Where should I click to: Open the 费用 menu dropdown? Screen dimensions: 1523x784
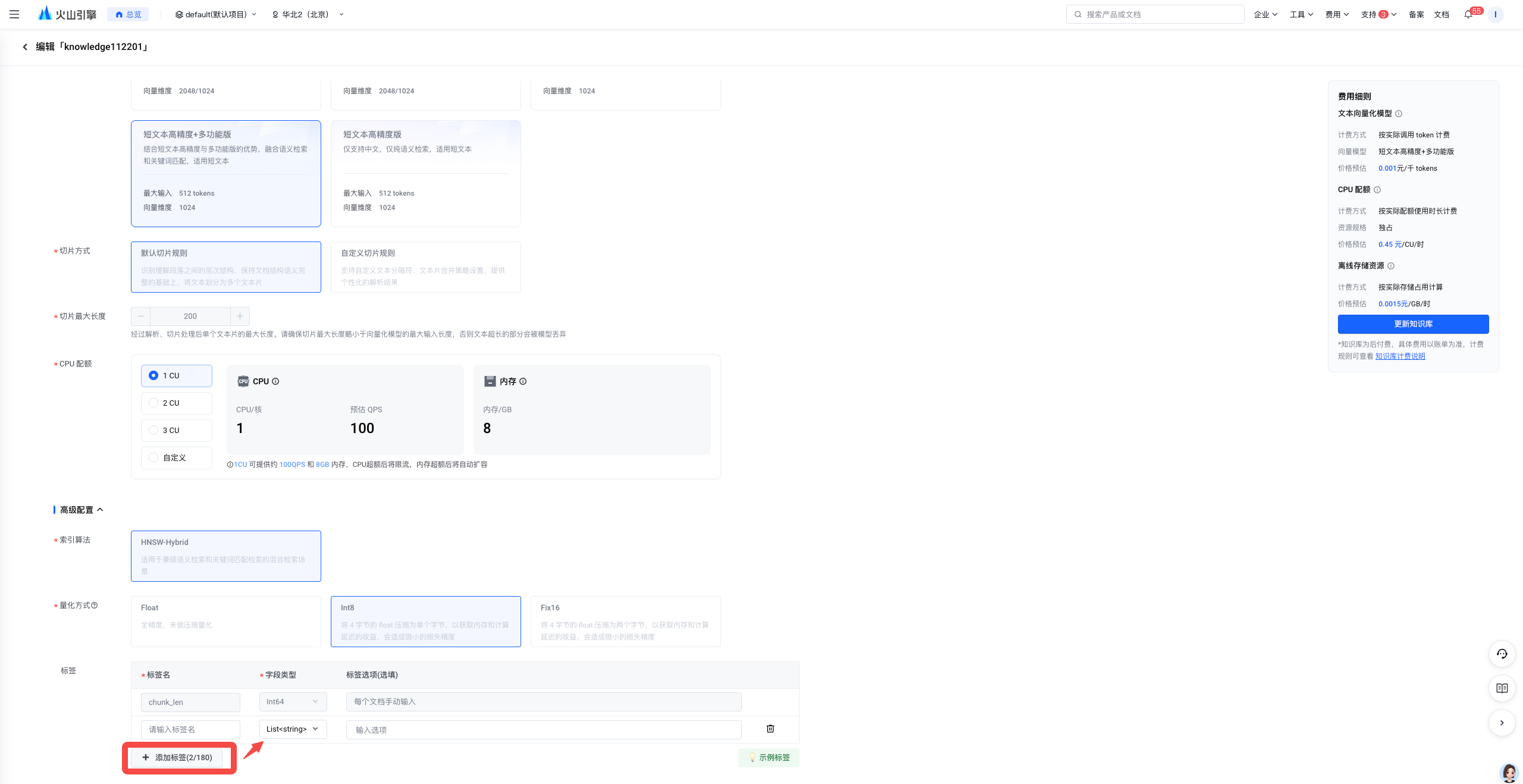1337,14
